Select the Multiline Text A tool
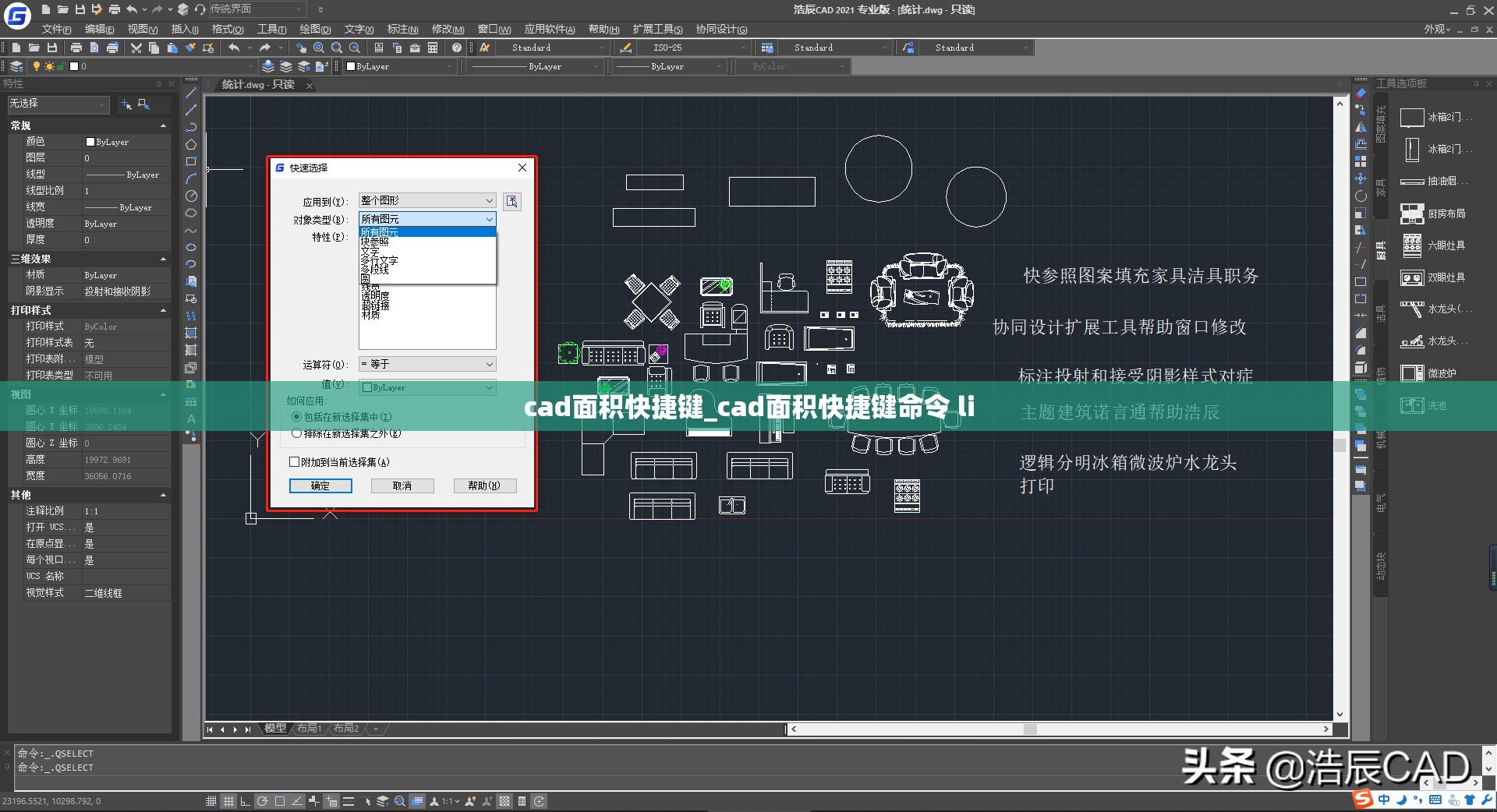The image size is (1497, 812). click(191, 418)
